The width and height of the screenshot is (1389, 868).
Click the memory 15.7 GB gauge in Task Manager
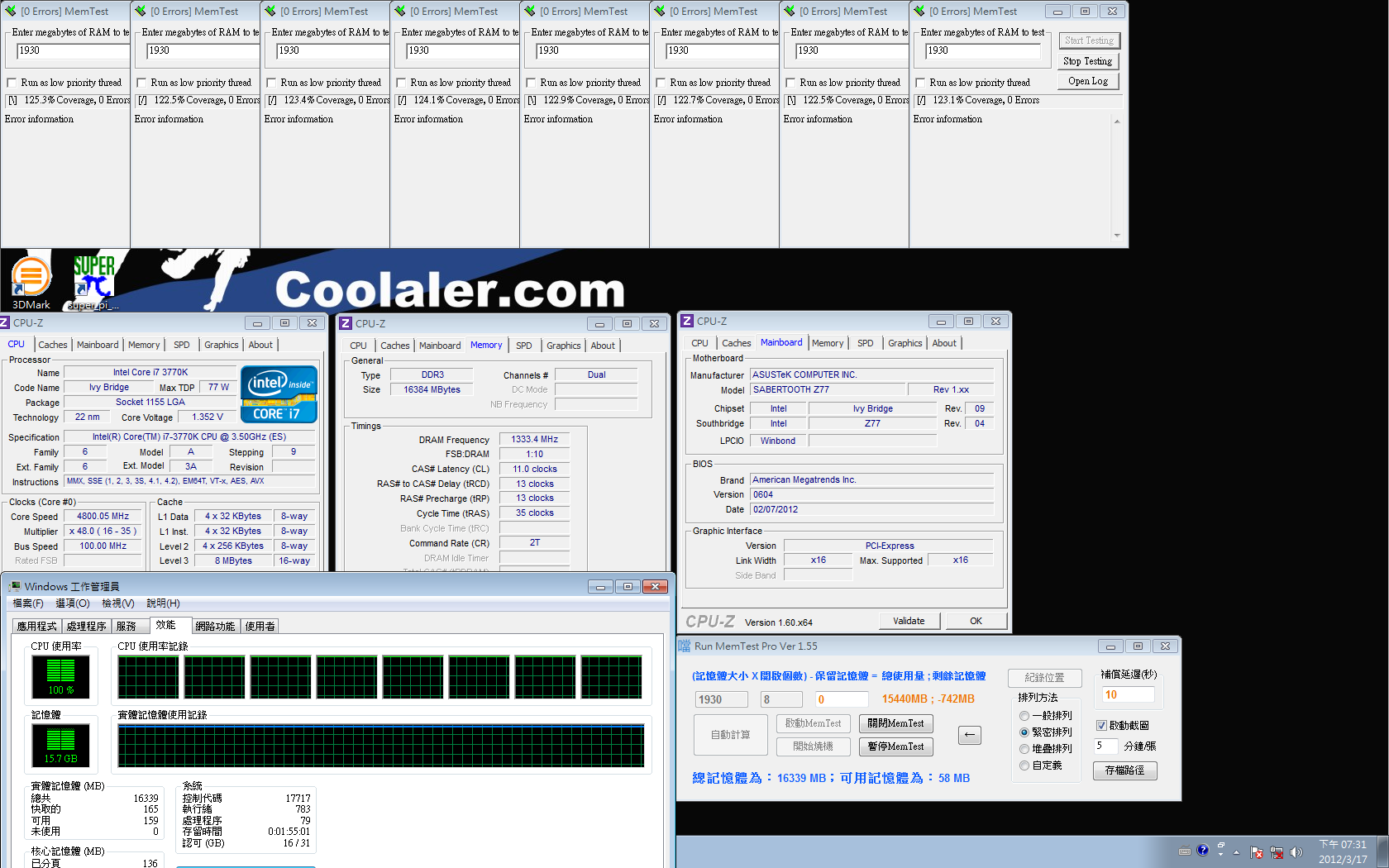click(x=60, y=746)
